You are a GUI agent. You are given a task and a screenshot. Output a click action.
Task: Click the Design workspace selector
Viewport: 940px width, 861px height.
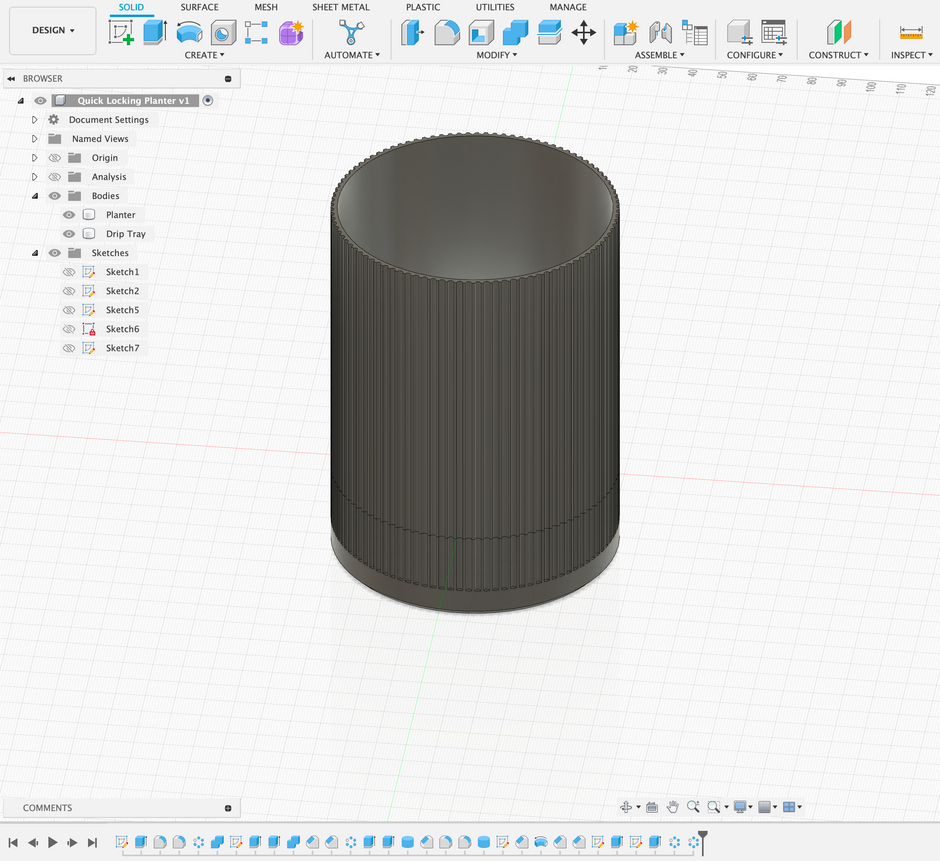(x=52, y=30)
